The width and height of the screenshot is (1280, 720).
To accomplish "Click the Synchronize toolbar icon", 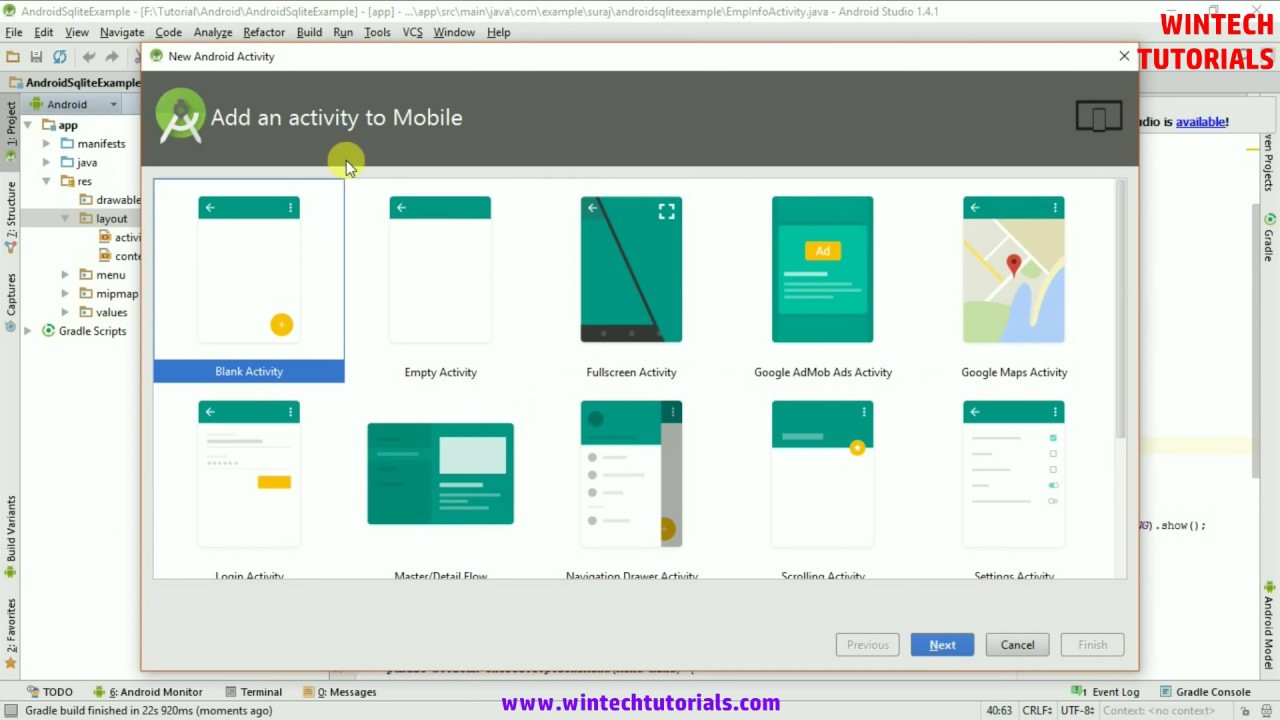I will click(60, 57).
